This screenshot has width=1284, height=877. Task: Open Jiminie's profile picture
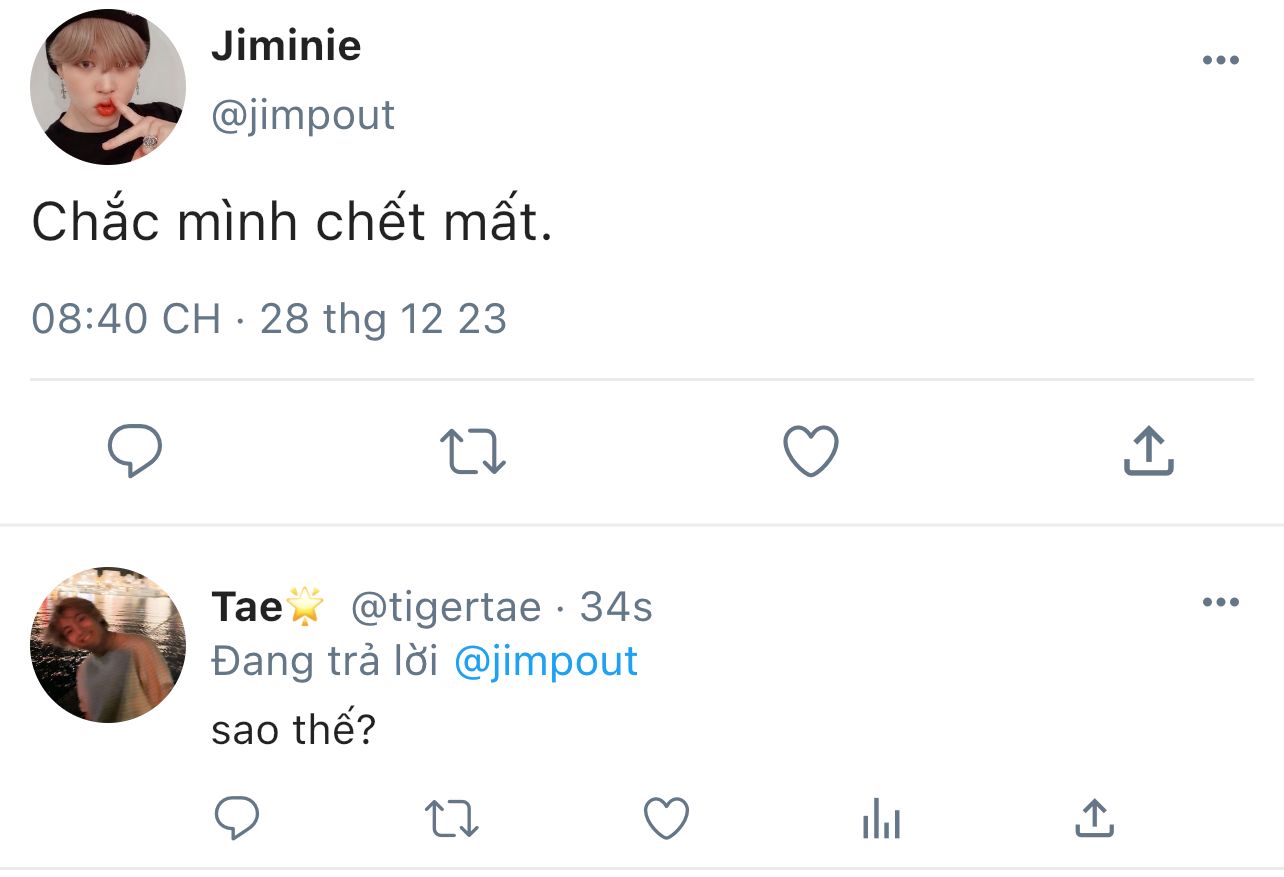108,88
